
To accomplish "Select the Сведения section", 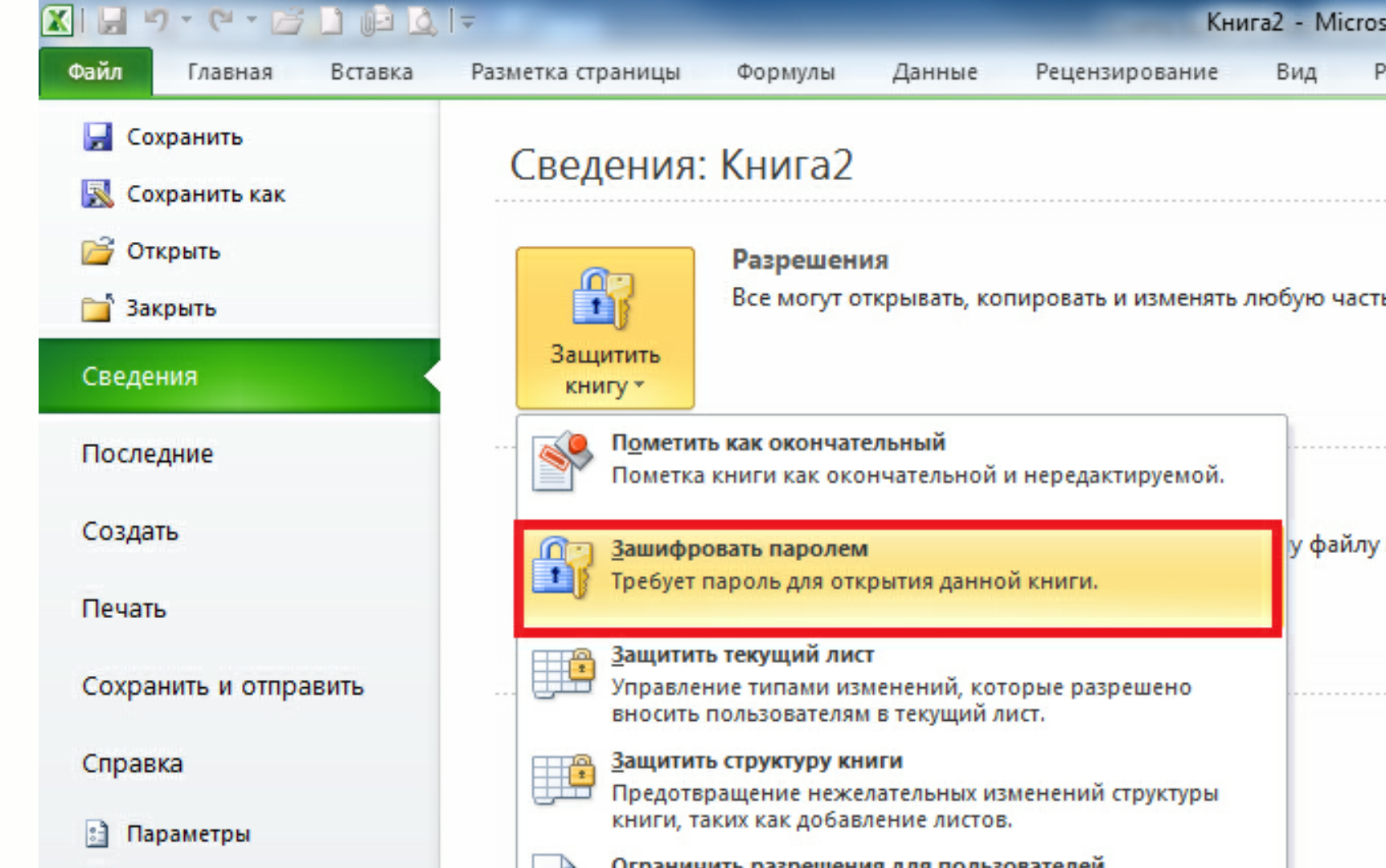I will point(240,376).
